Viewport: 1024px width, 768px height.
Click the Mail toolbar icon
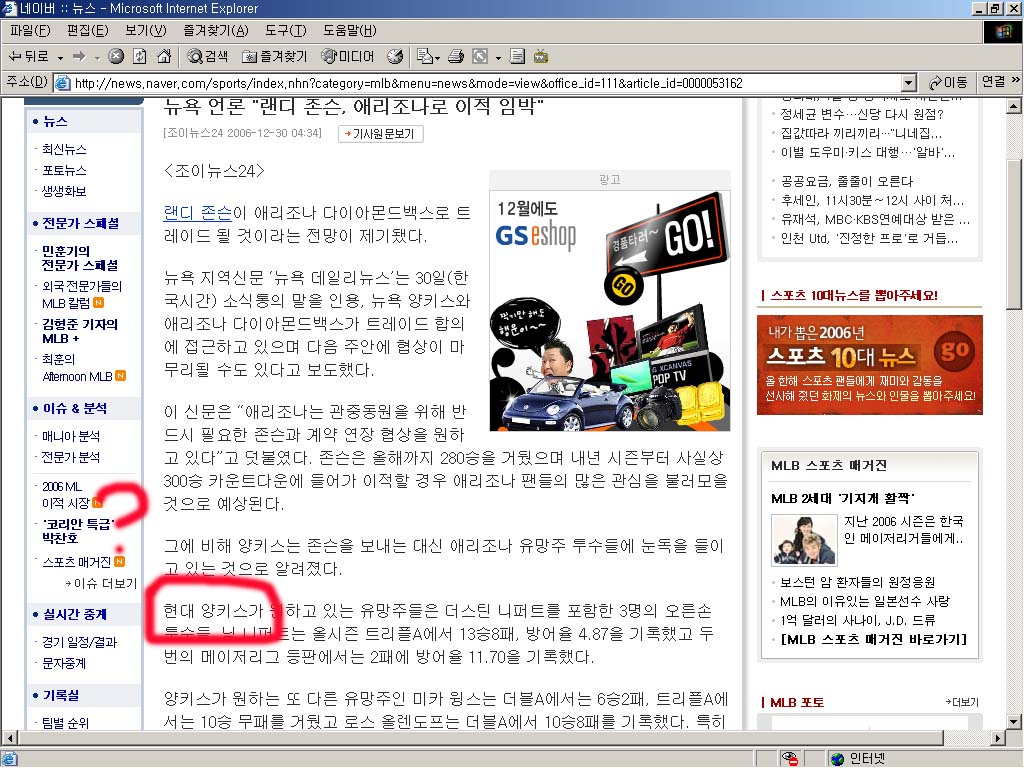(x=424, y=57)
